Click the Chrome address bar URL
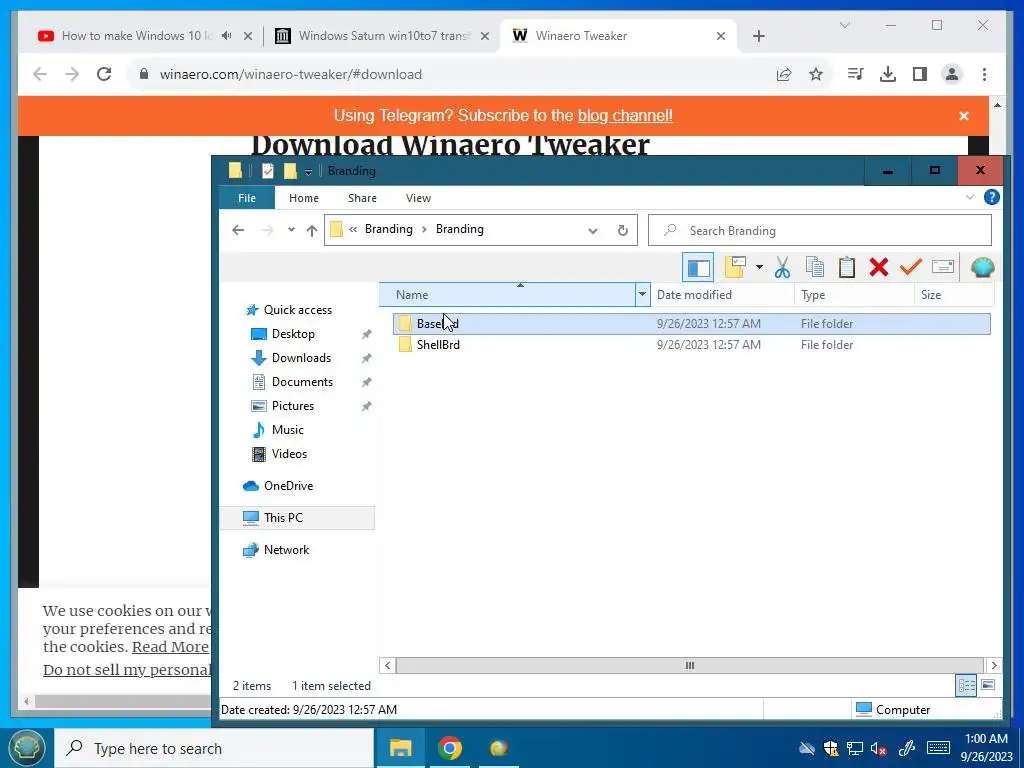Screen dimensions: 1024x768 pos(291,74)
